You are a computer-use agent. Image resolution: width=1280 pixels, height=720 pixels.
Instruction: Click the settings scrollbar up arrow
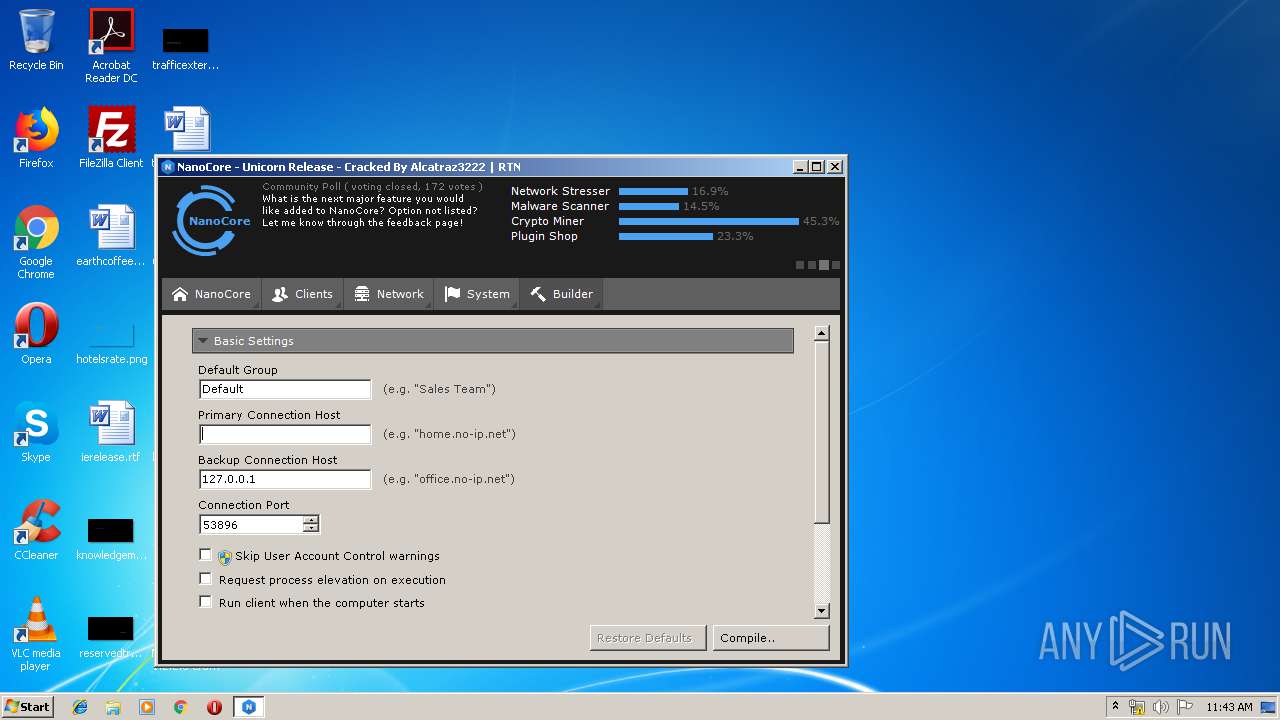[x=822, y=334]
